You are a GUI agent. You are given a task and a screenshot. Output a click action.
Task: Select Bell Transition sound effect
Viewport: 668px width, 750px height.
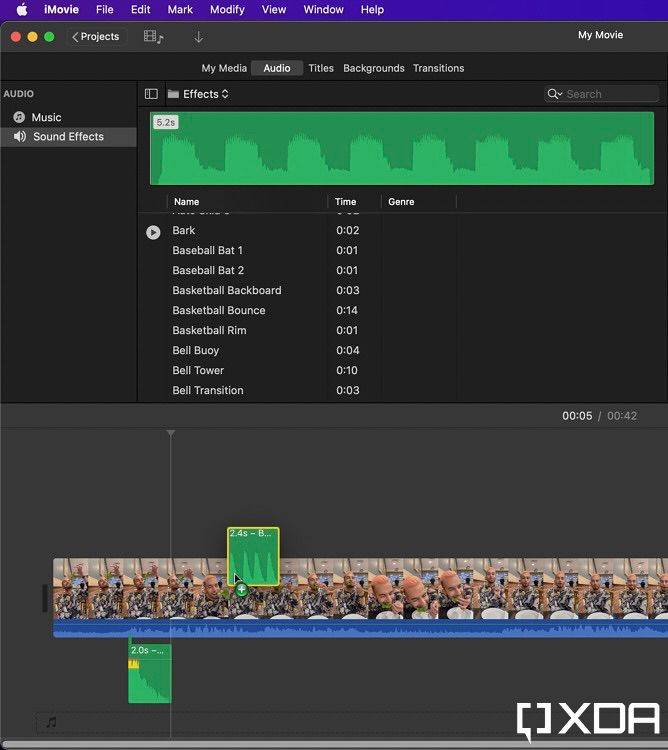tap(402, 391)
